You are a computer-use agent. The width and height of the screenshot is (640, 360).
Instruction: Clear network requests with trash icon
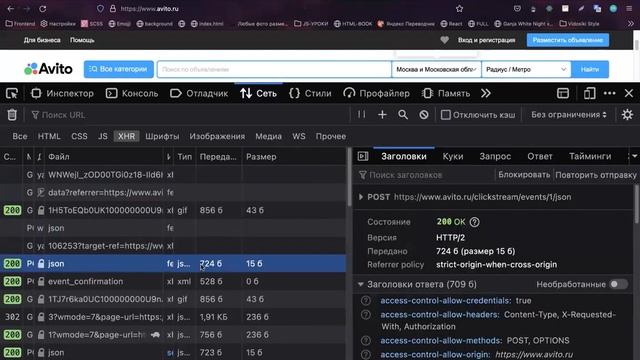point(12,115)
